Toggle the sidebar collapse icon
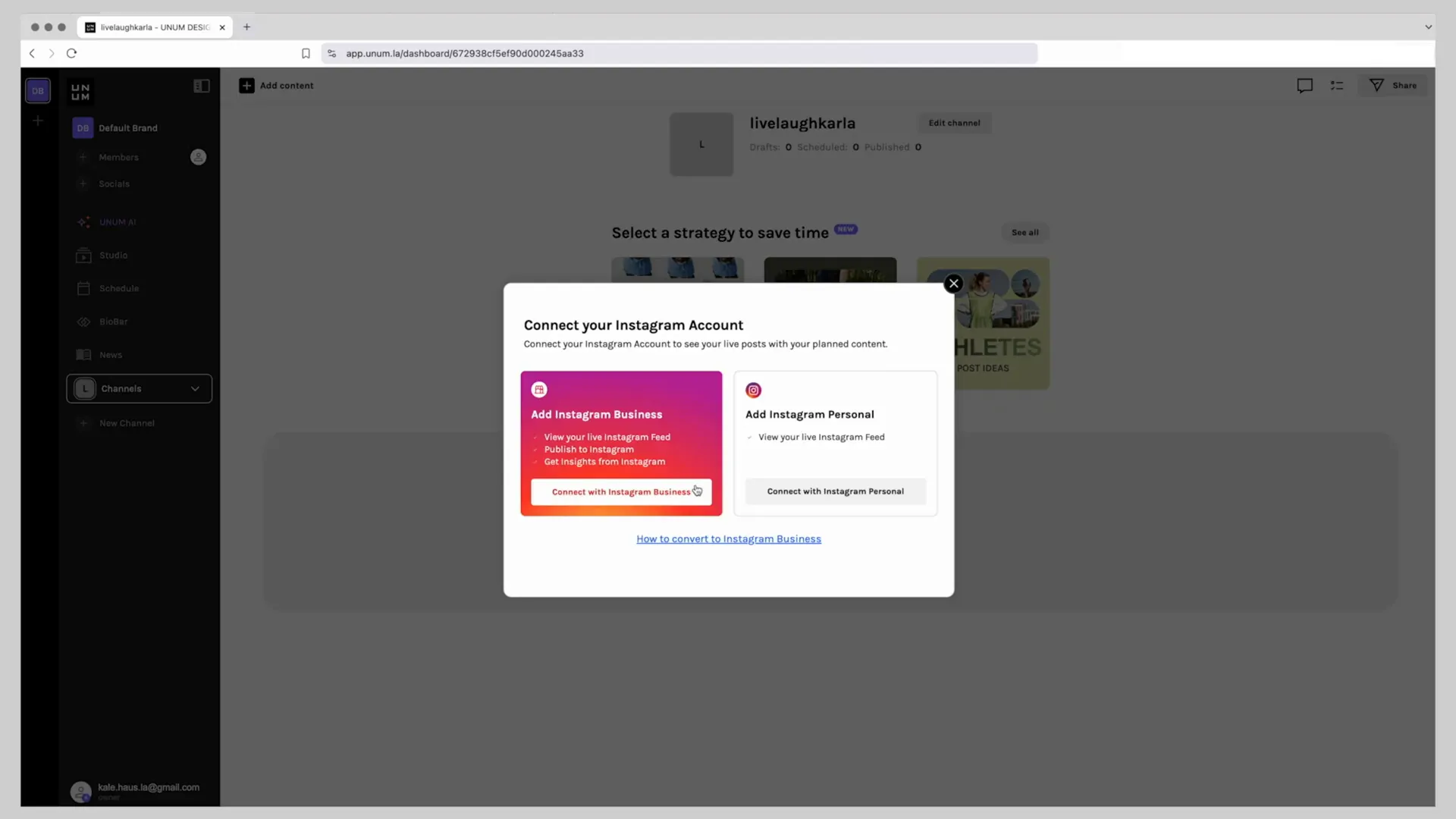This screenshot has height=819, width=1456. 202,86
